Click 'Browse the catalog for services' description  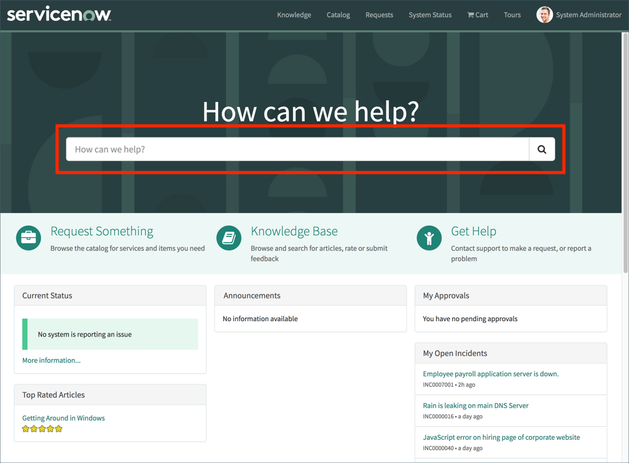[128, 248]
